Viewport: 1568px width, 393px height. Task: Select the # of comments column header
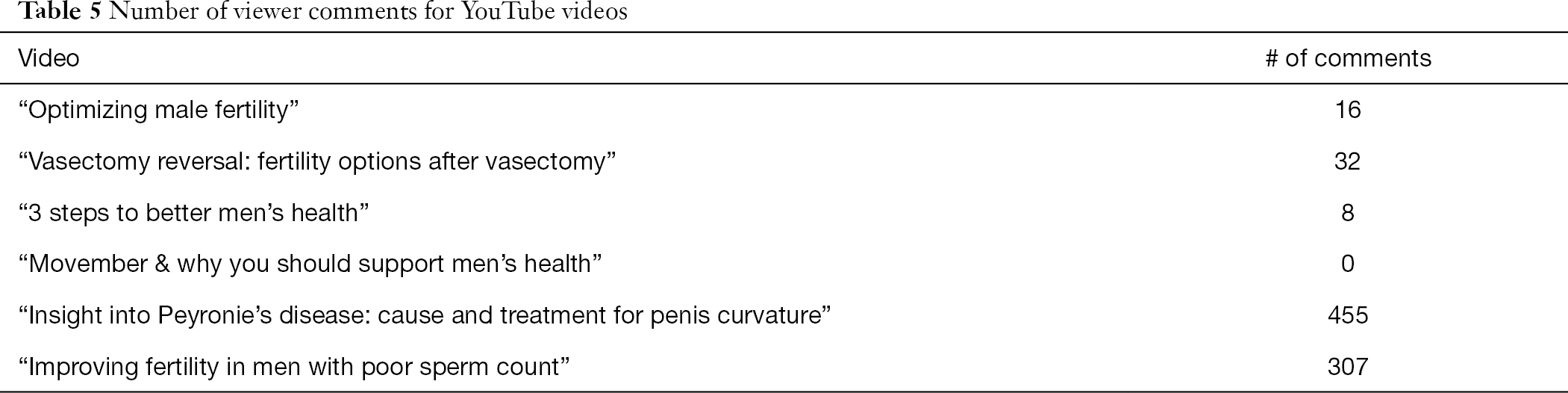coord(1348,58)
